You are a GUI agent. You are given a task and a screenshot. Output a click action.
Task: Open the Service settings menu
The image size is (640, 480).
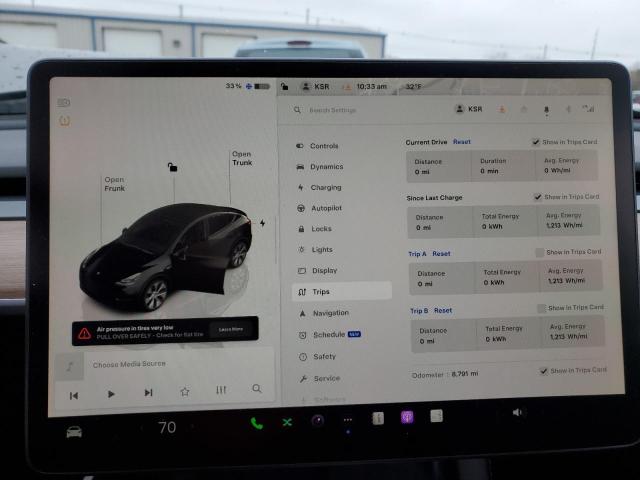click(320, 379)
